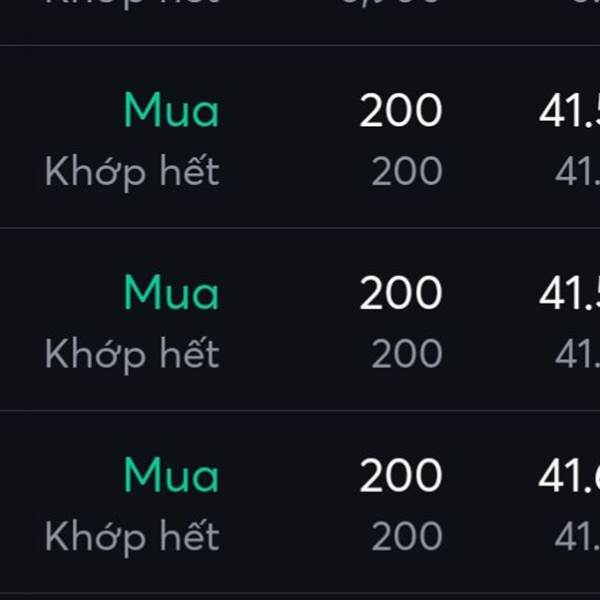Open the Mua order priced at 41.6
The width and height of the screenshot is (600, 600).
point(171,475)
